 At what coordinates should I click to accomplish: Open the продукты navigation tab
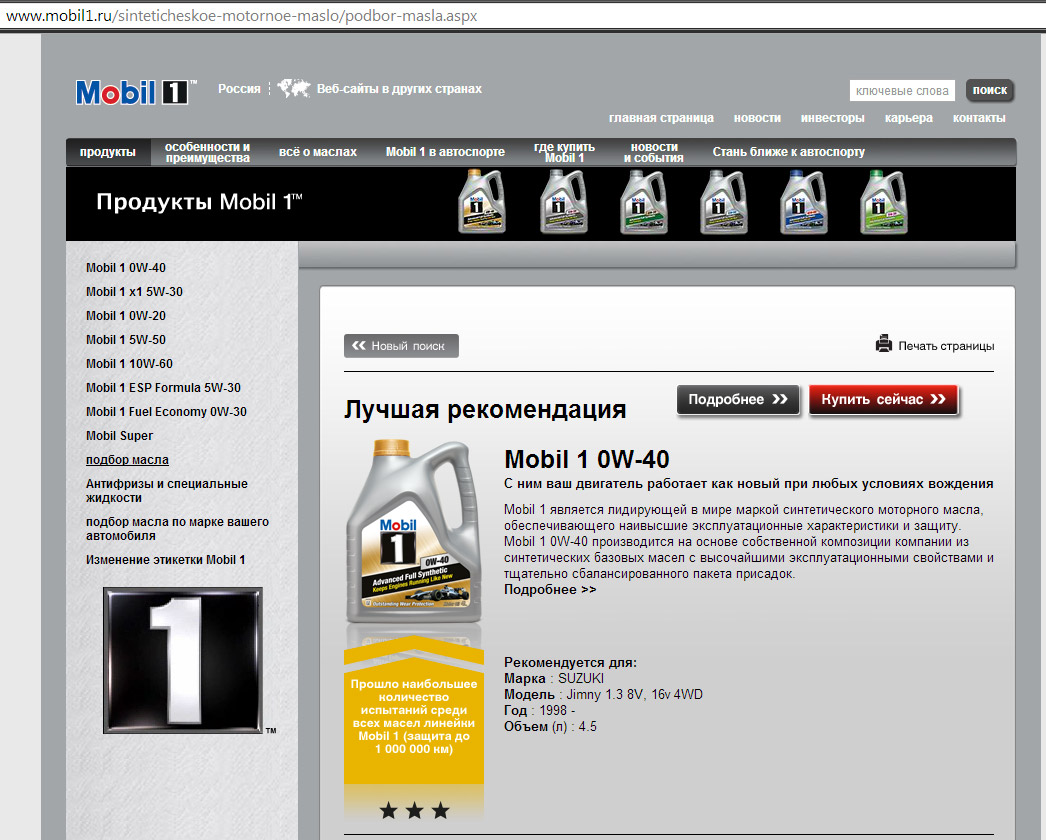[108, 152]
